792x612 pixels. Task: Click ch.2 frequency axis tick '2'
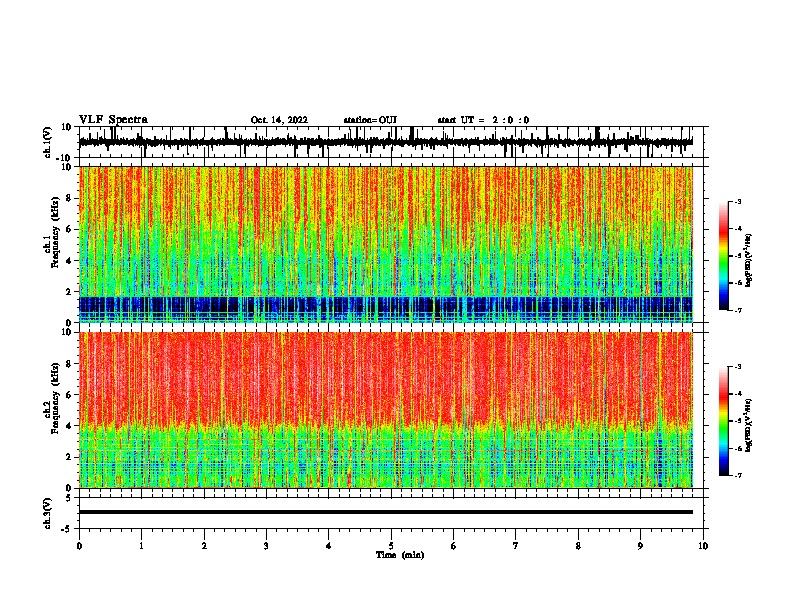point(70,457)
